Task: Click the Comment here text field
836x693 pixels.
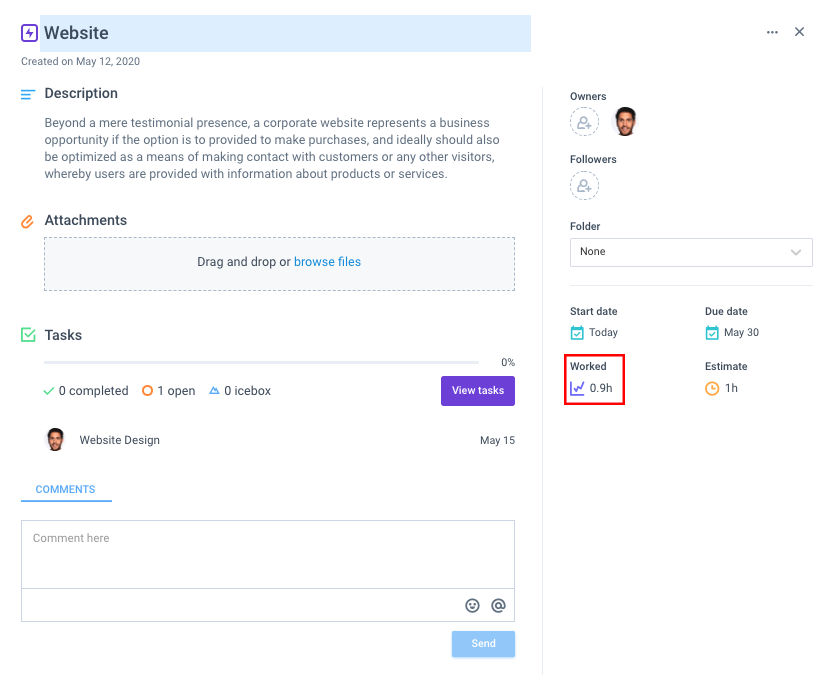Action: point(268,554)
